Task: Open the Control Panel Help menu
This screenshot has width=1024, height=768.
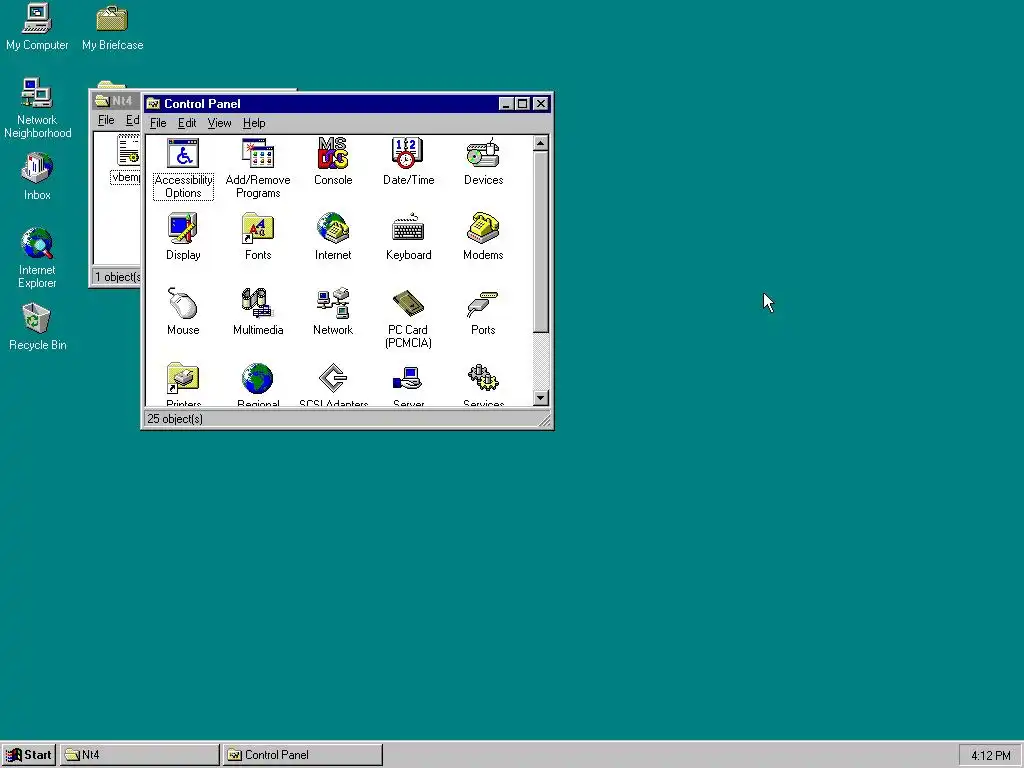Action: coord(254,123)
